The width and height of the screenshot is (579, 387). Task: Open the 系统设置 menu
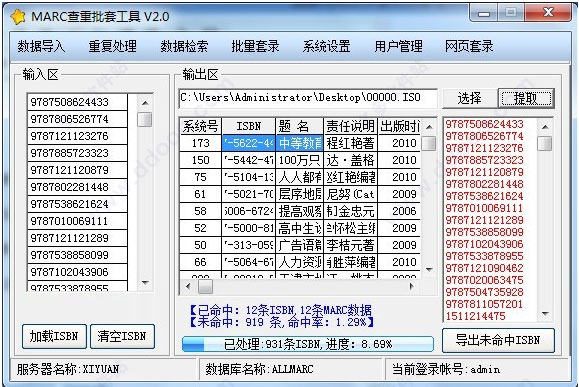[x=326, y=46]
